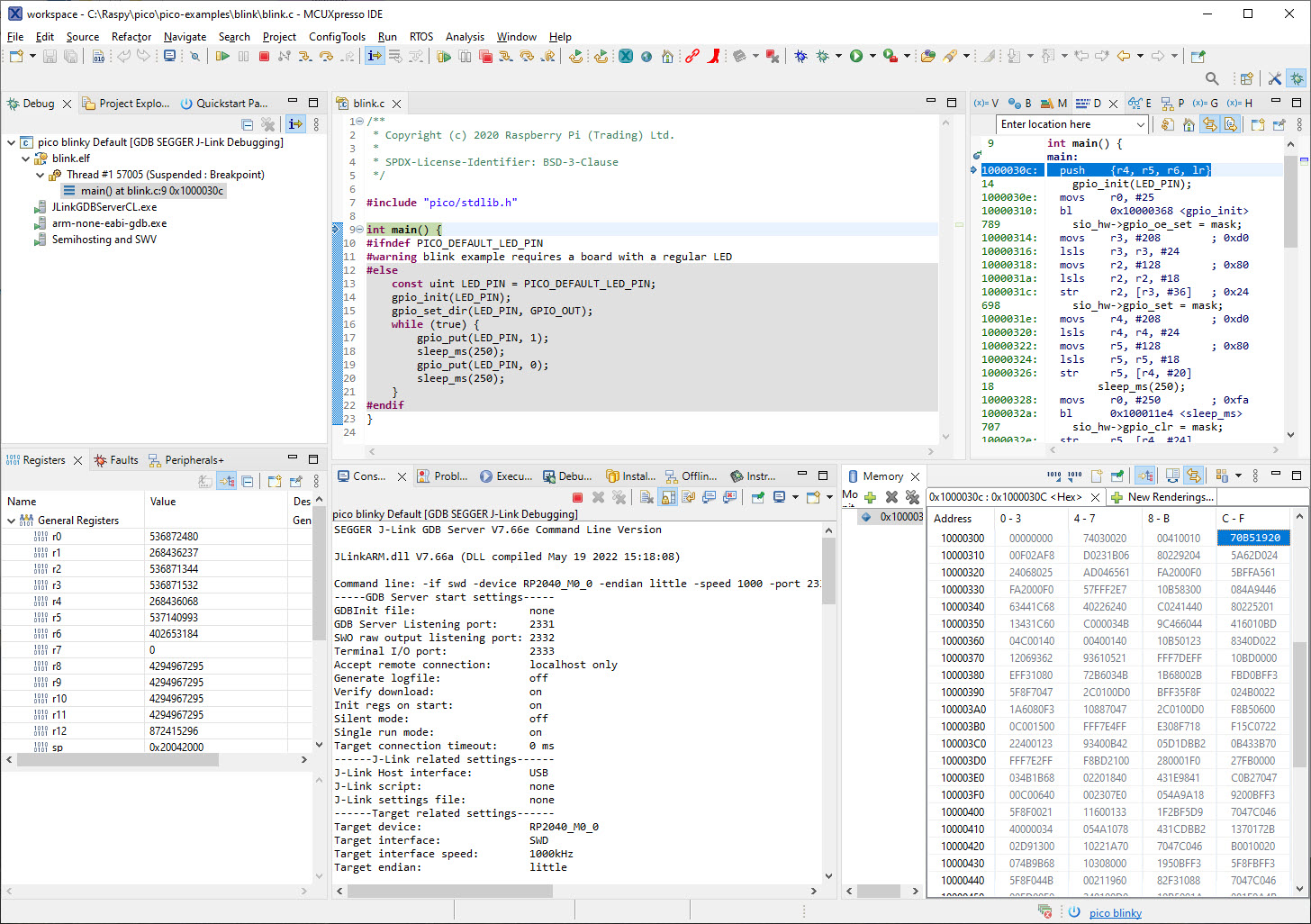
Task: Select the main() stack frame entry
Action: coord(151,191)
